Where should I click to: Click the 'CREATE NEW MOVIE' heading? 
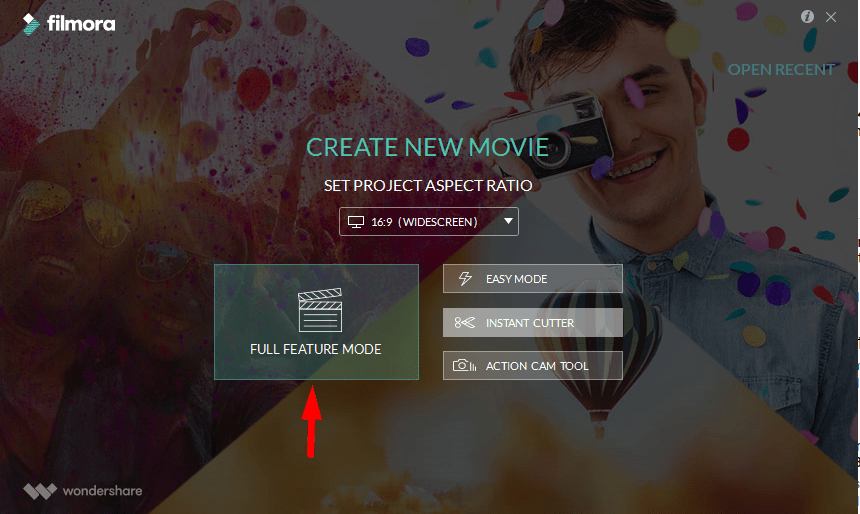point(427,147)
